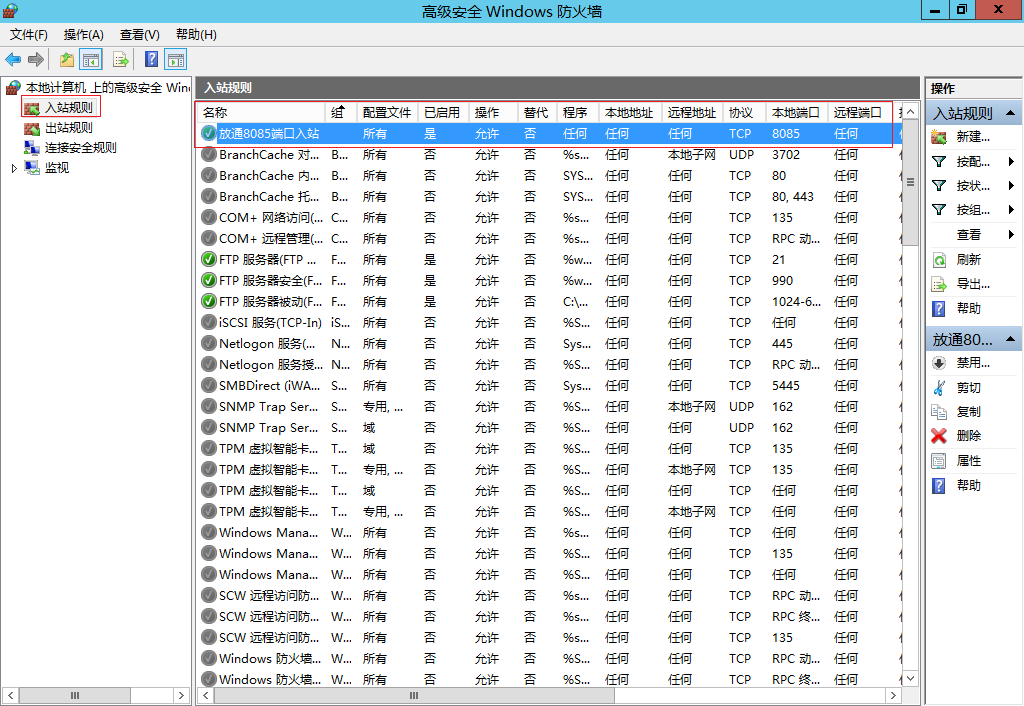Click the toolbar Help question mark icon
Viewport: 1024px width, 706px height.
(151, 60)
